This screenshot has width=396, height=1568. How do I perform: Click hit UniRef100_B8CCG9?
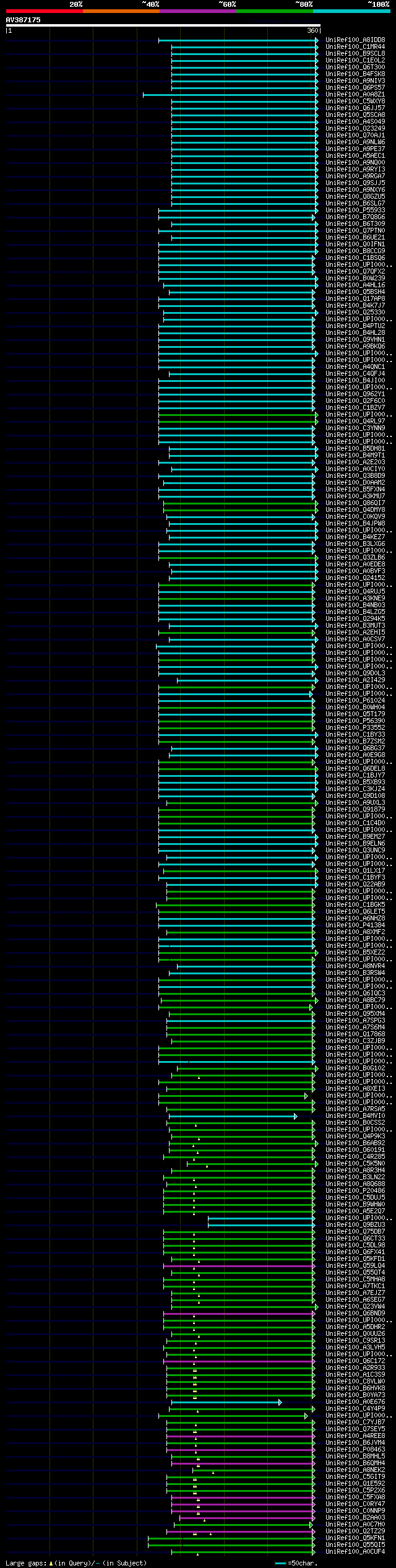tap(355, 251)
